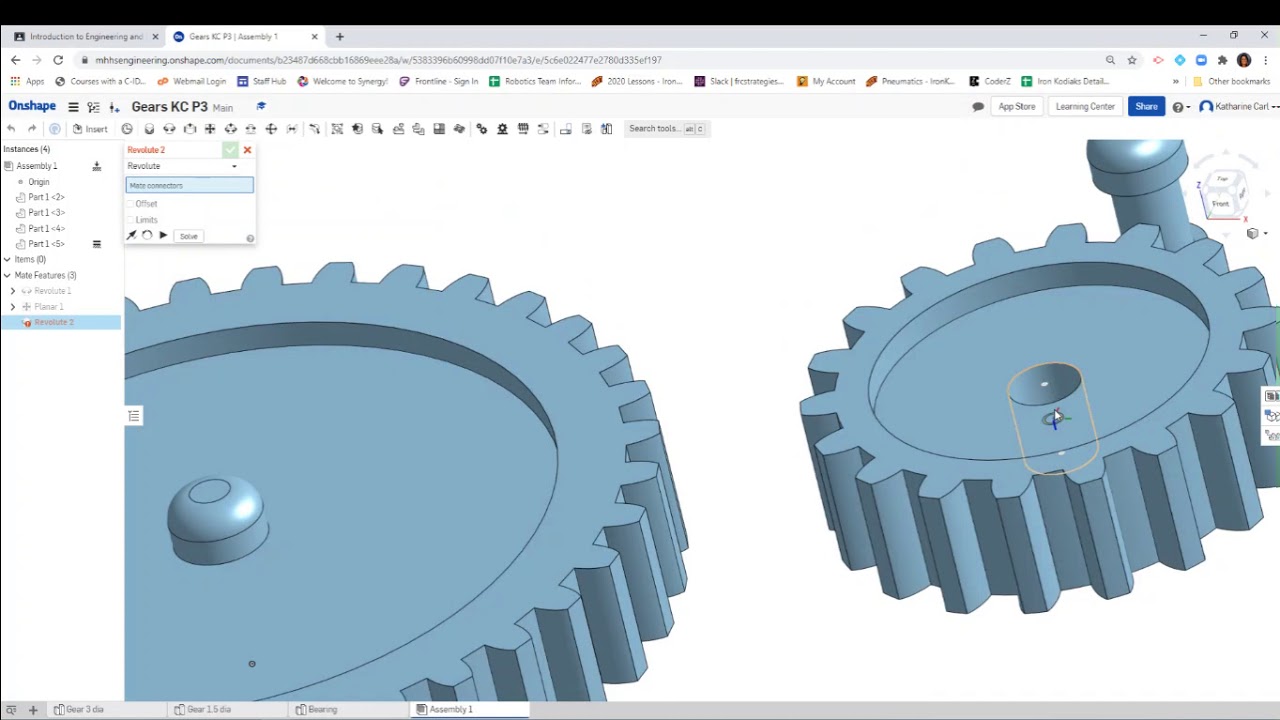Select the Tangent mate tool
This screenshot has width=1280, height=720.
coord(314,129)
